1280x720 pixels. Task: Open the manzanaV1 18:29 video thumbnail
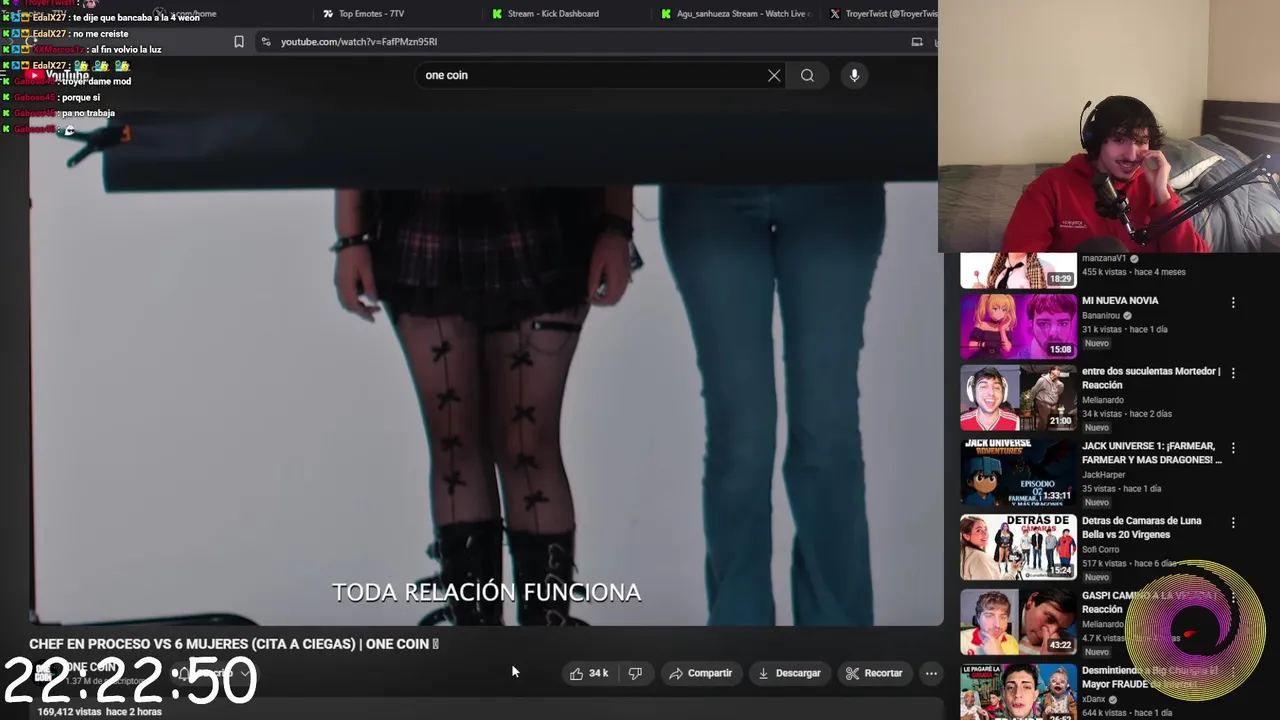pos(1018,270)
